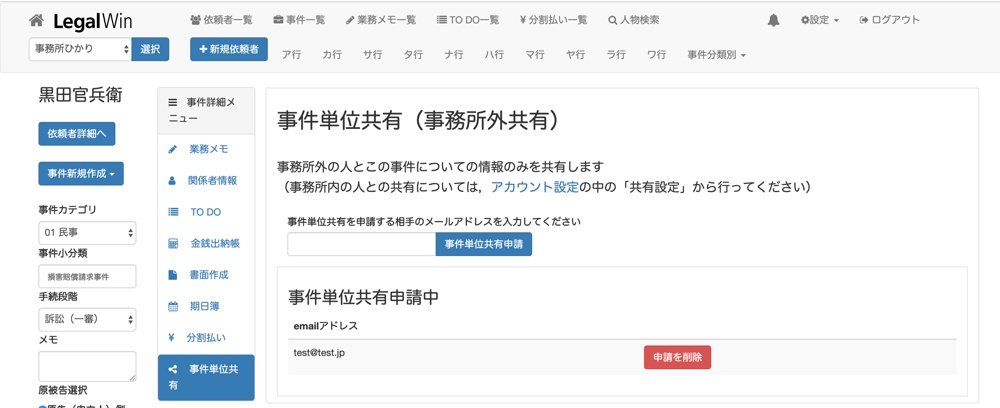Focus the share email address input field
Image resolution: width=1000 pixels, height=408 pixels.
pos(361,244)
